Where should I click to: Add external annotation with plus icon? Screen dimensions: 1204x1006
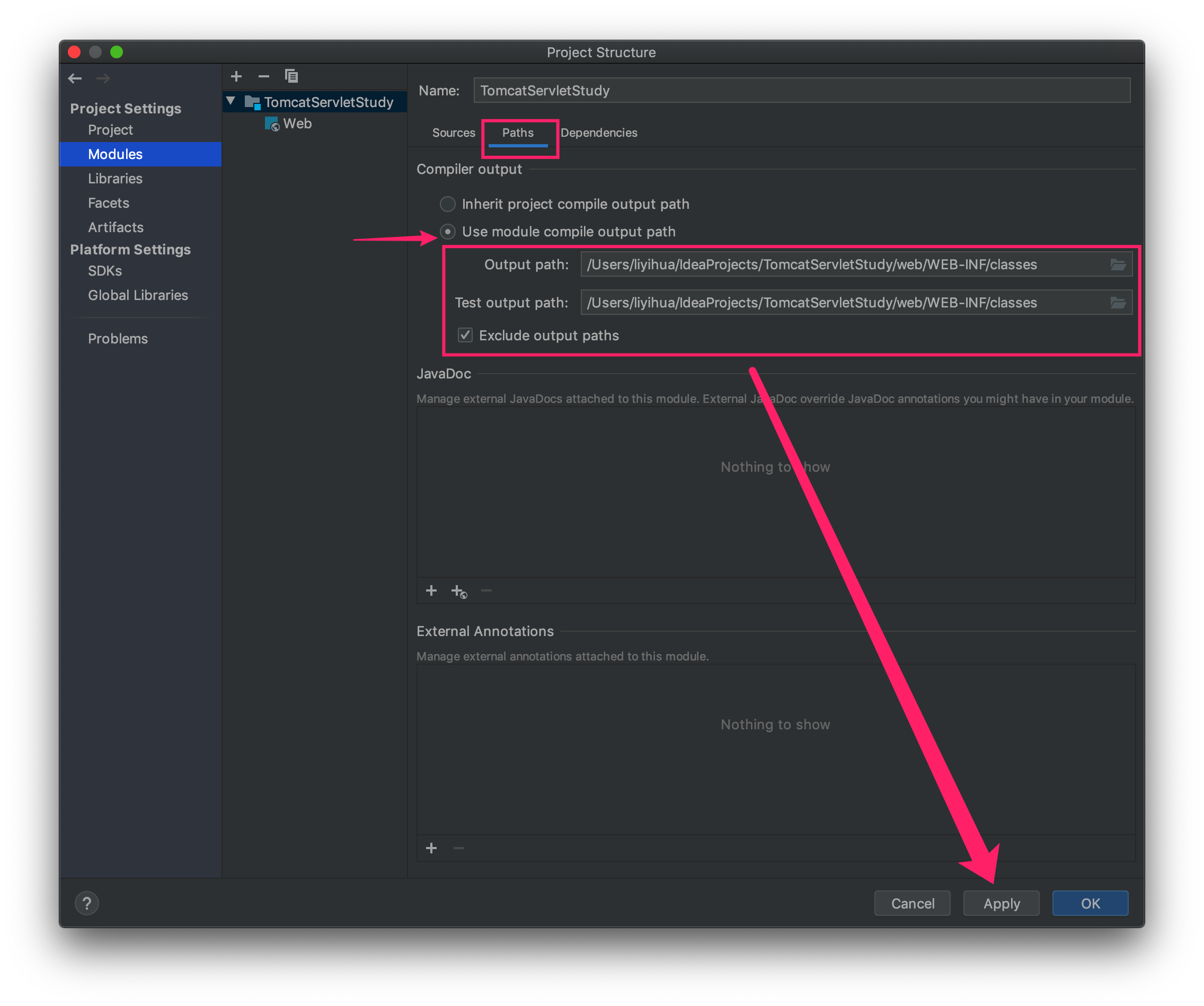(431, 848)
